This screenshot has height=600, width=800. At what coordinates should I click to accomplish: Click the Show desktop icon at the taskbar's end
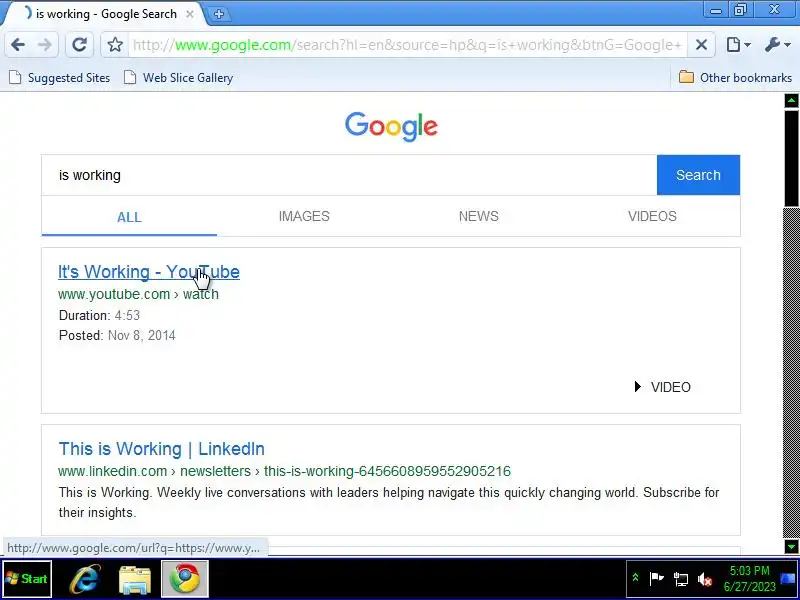click(x=789, y=579)
